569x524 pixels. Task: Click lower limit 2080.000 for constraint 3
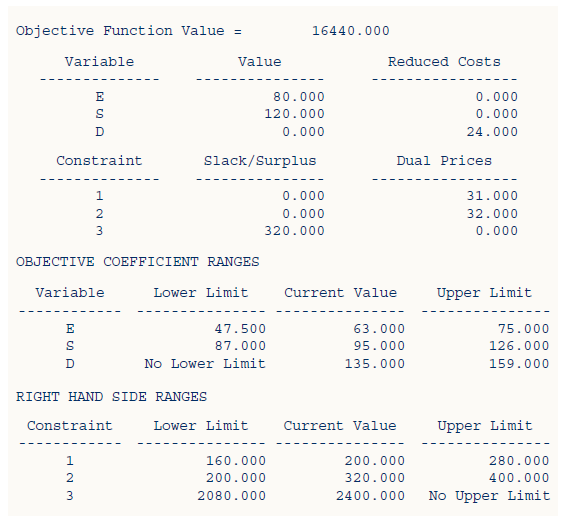(232, 496)
